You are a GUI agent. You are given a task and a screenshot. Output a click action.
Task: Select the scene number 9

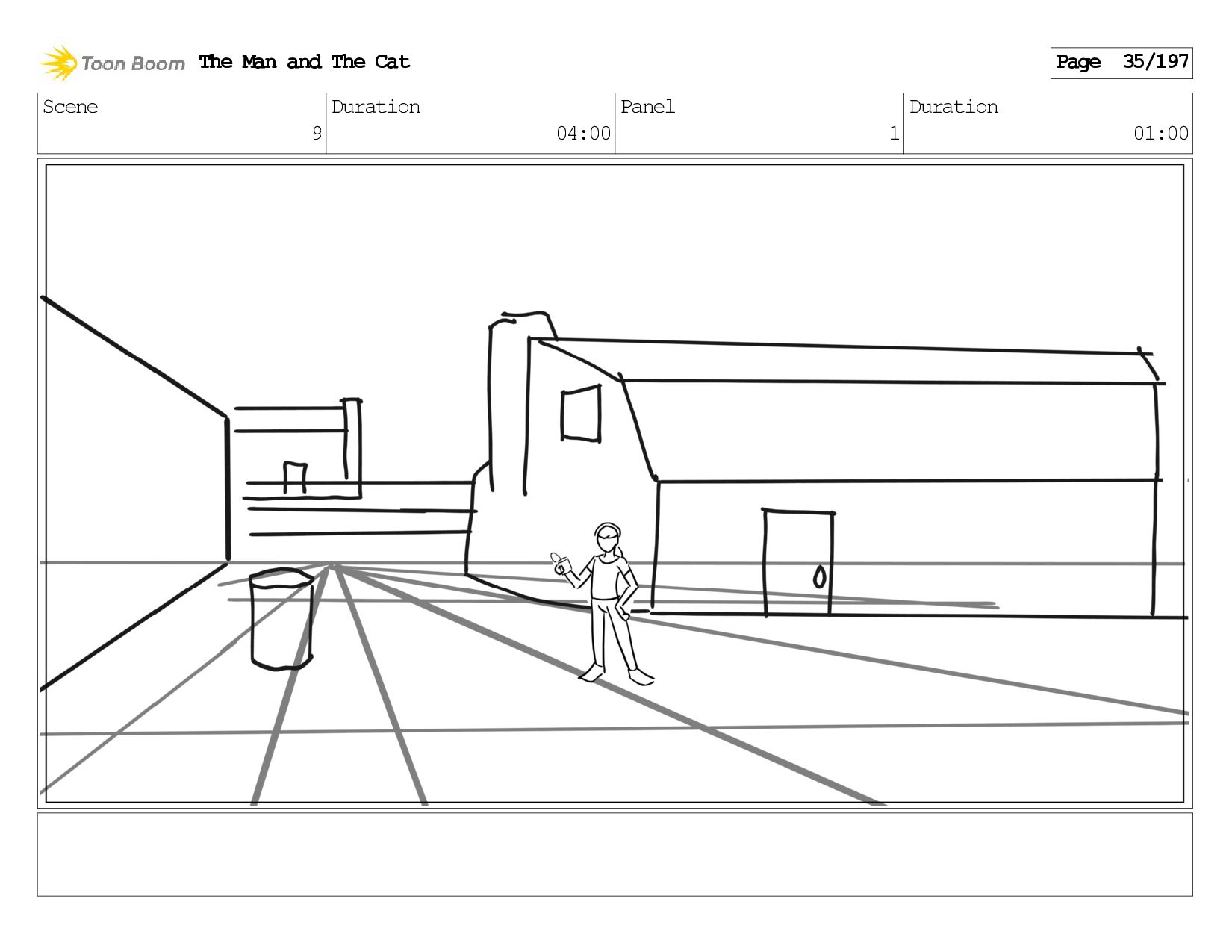coord(317,134)
